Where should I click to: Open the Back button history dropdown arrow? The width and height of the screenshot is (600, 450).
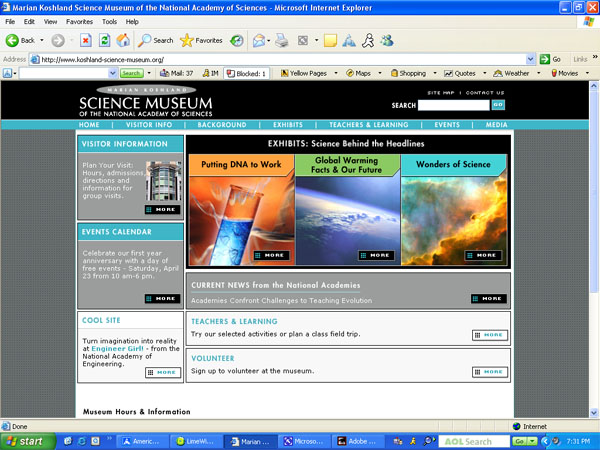point(42,40)
